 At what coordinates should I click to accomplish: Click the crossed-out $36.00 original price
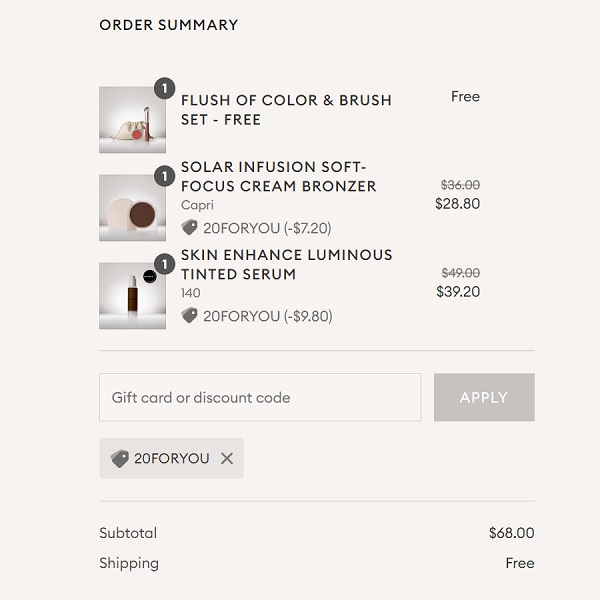coord(460,185)
